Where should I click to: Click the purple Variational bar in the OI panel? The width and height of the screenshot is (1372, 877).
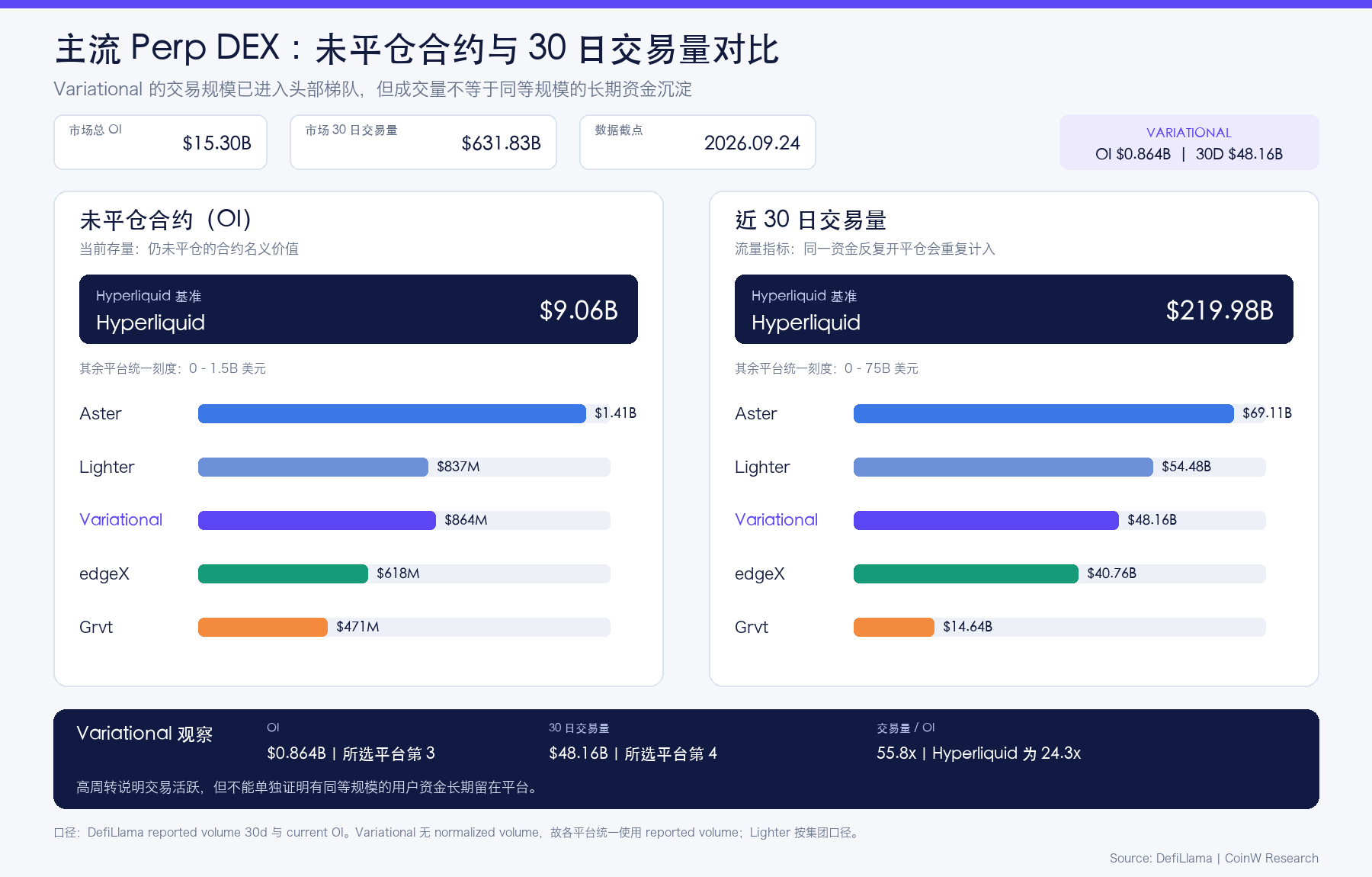click(x=317, y=520)
